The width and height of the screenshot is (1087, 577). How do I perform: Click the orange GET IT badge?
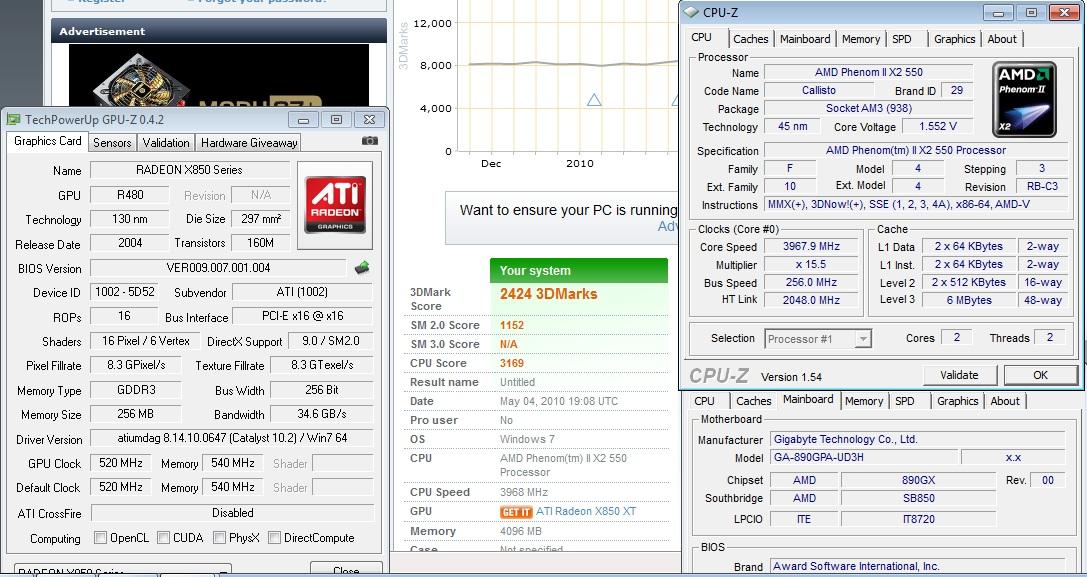point(516,512)
